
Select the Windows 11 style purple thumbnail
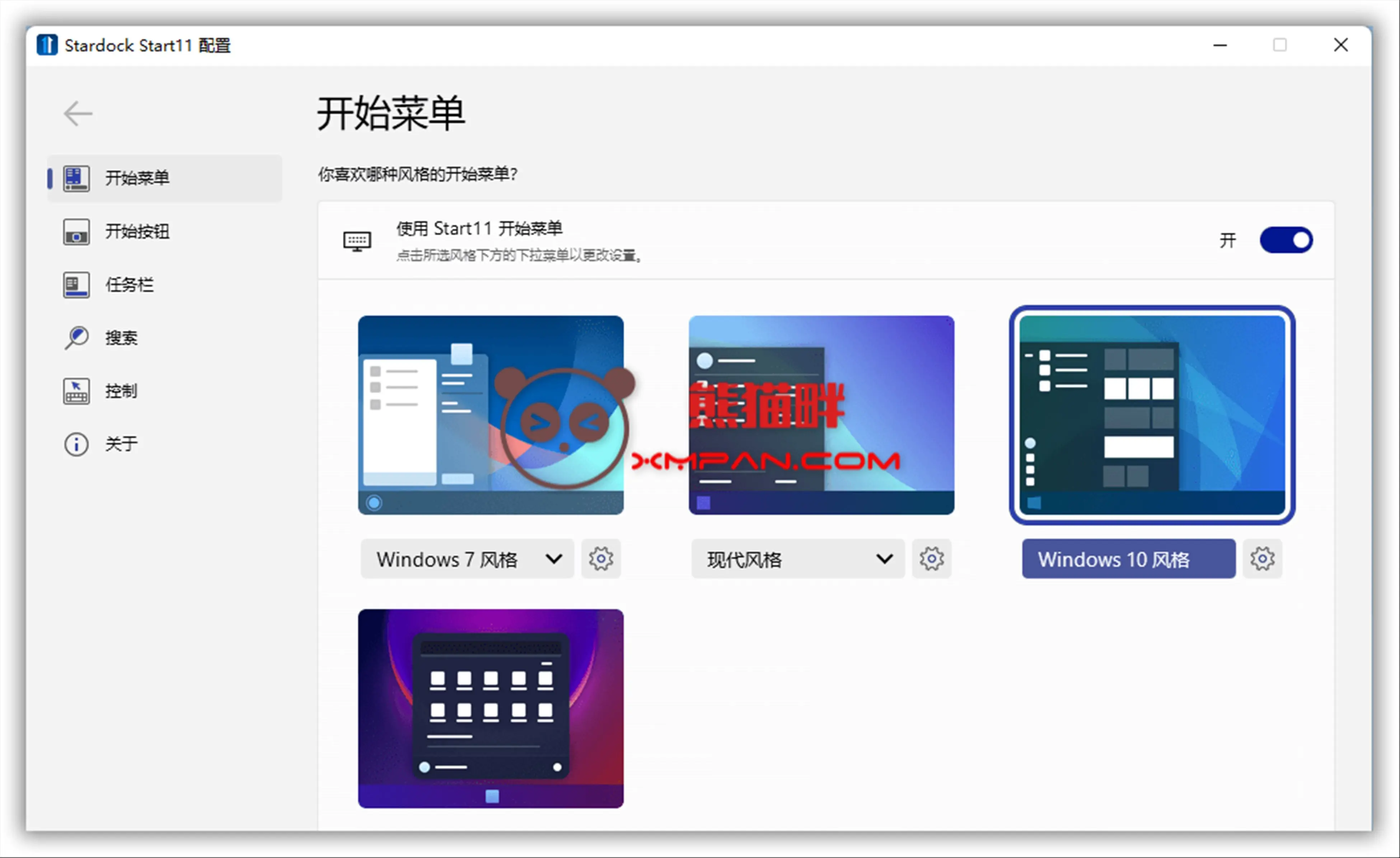pos(491,709)
